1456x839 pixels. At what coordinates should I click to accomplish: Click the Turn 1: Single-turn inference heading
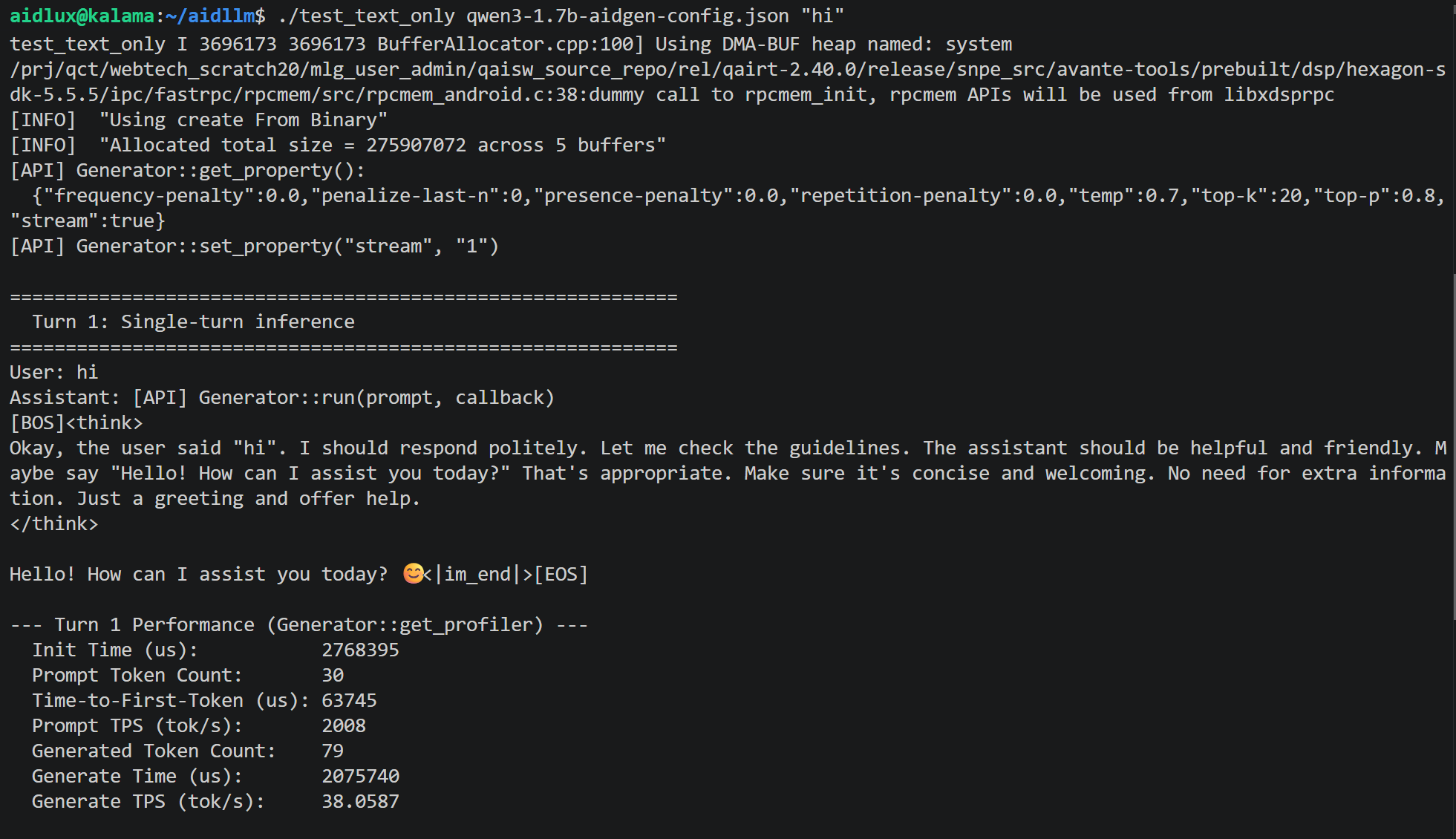point(193,321)
